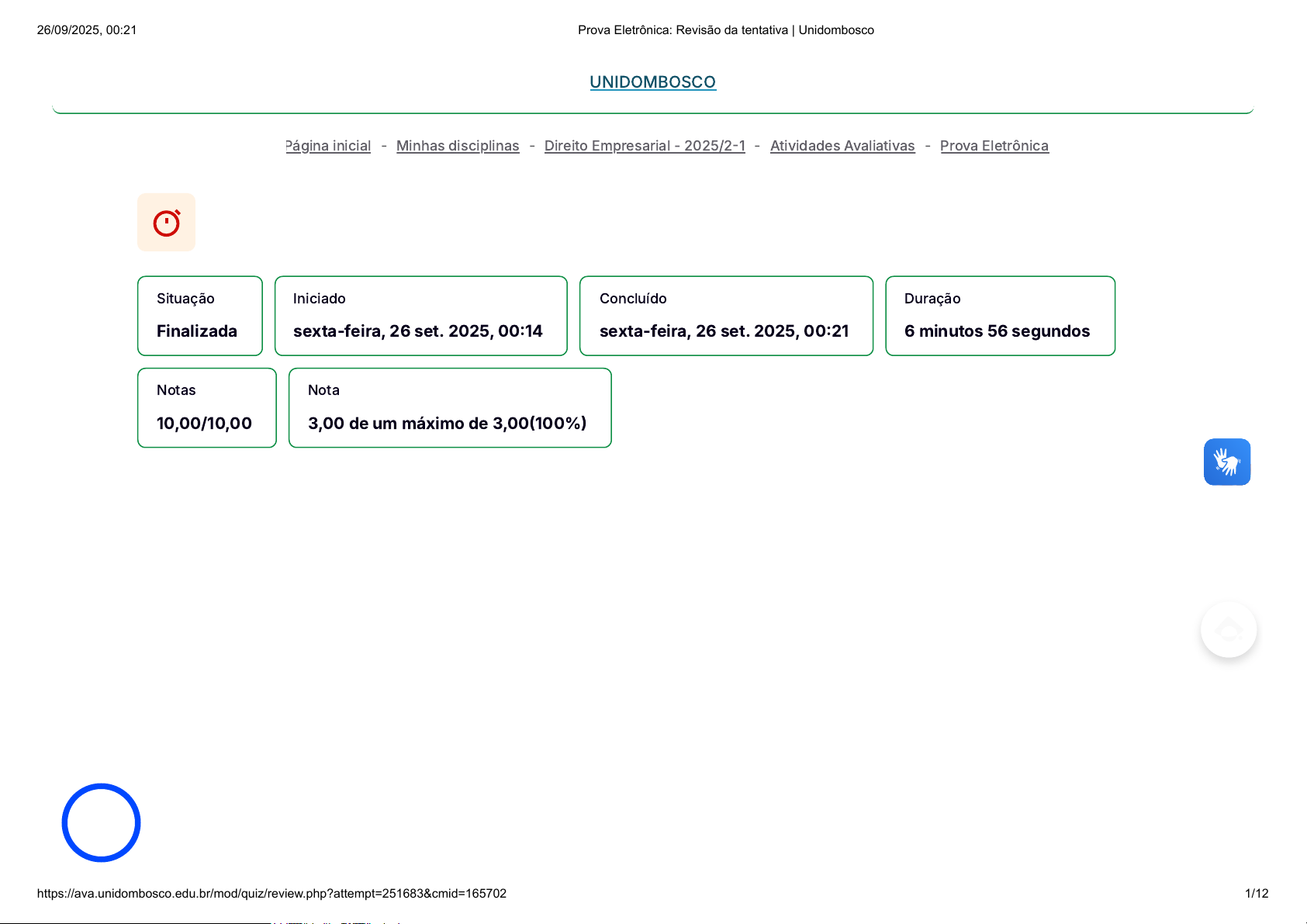Screen dimensions: 1307x924
Task: Select the Duração 6 minutos card
Action: pyautogui.click(x=1000, y=316)
